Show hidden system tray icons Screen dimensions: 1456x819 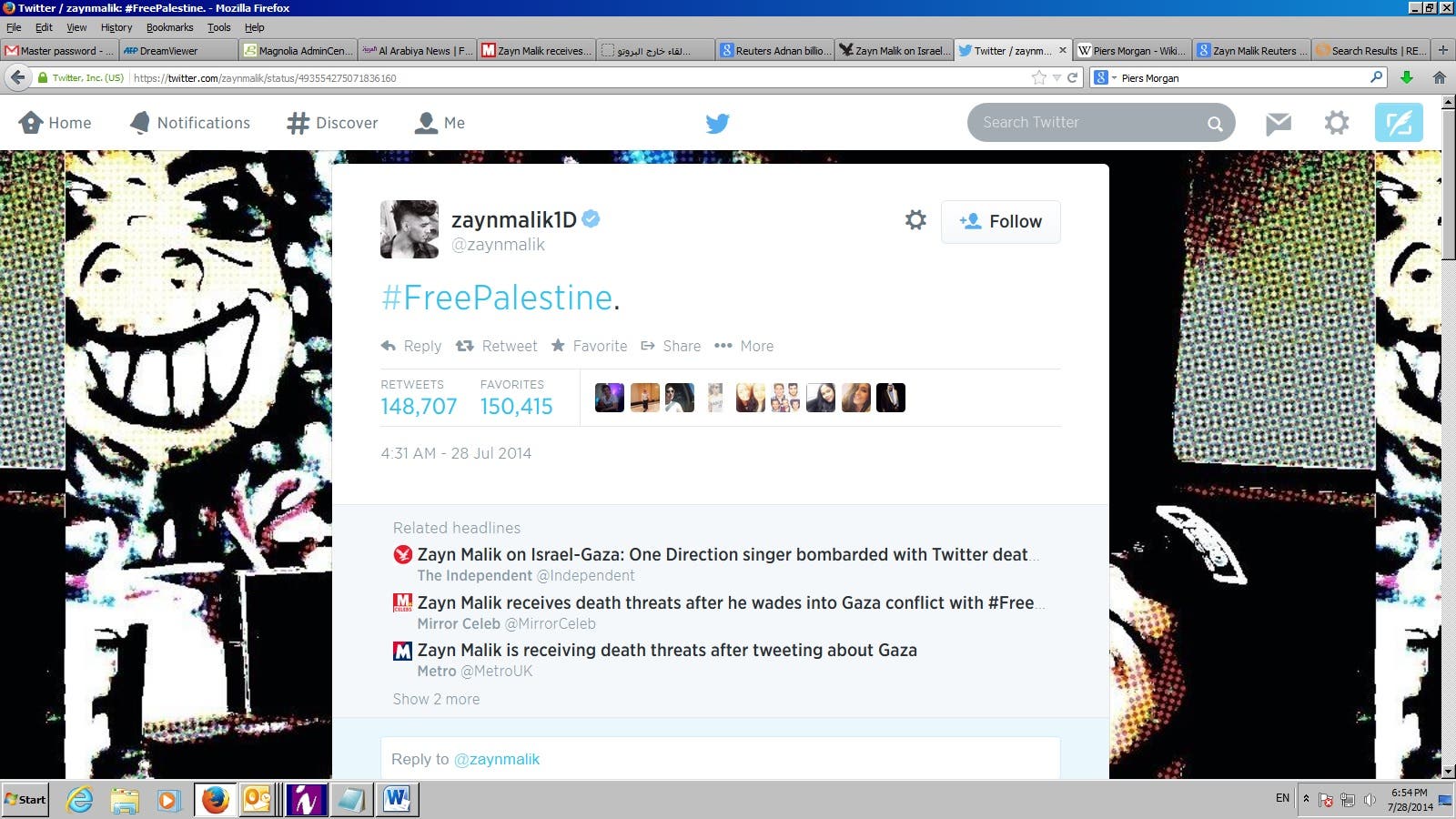1306,799
